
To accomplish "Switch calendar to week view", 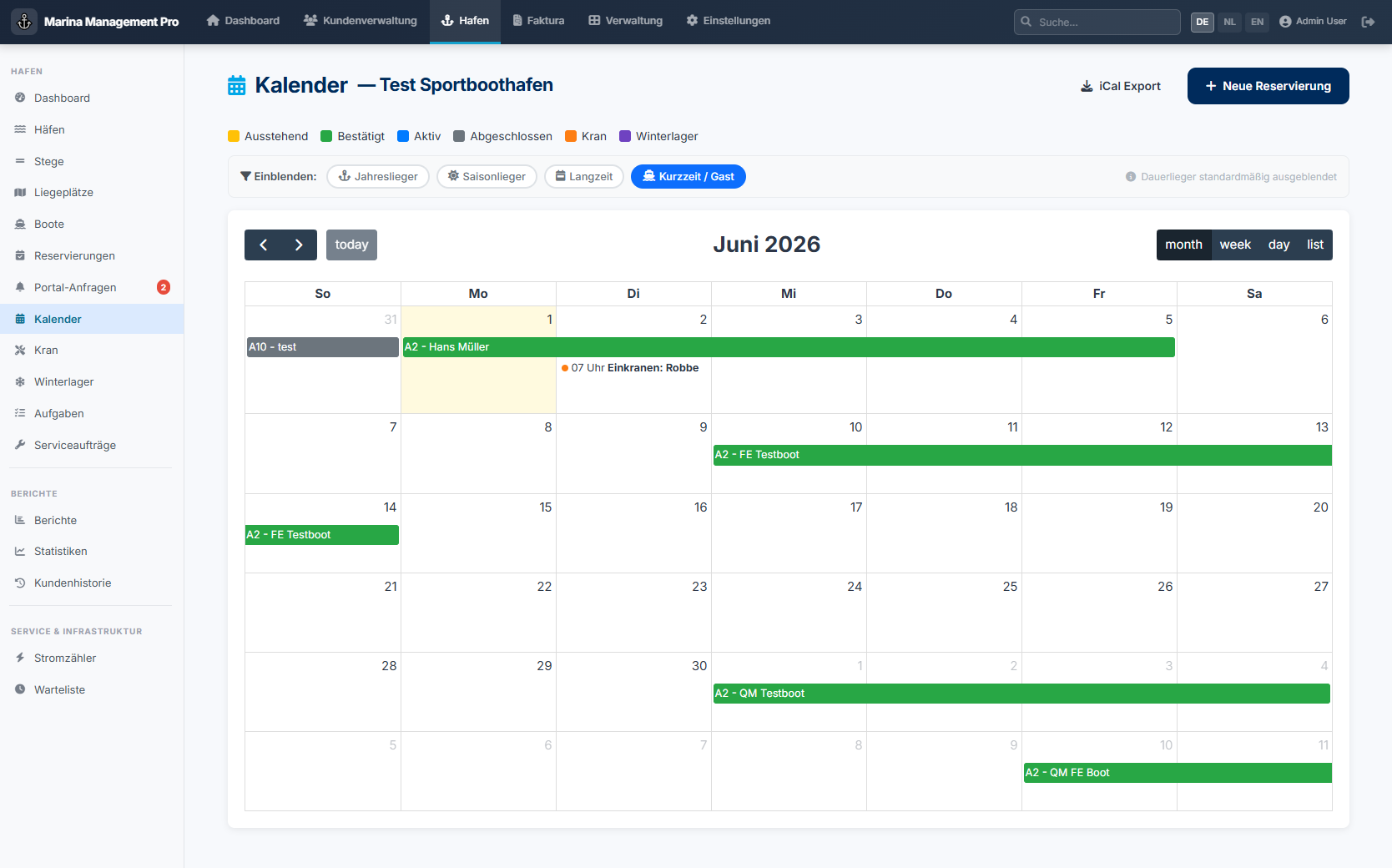I will (1235, 245).
